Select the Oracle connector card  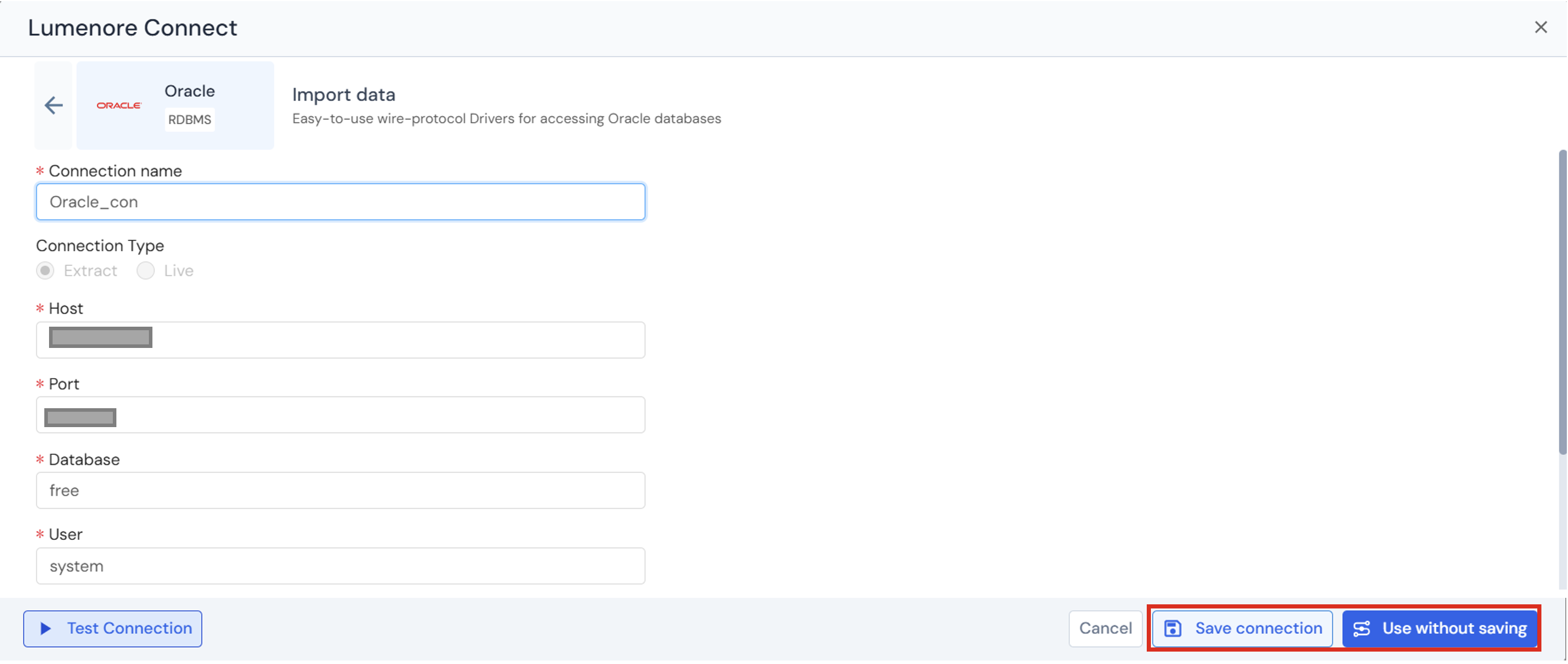(175, 105)
